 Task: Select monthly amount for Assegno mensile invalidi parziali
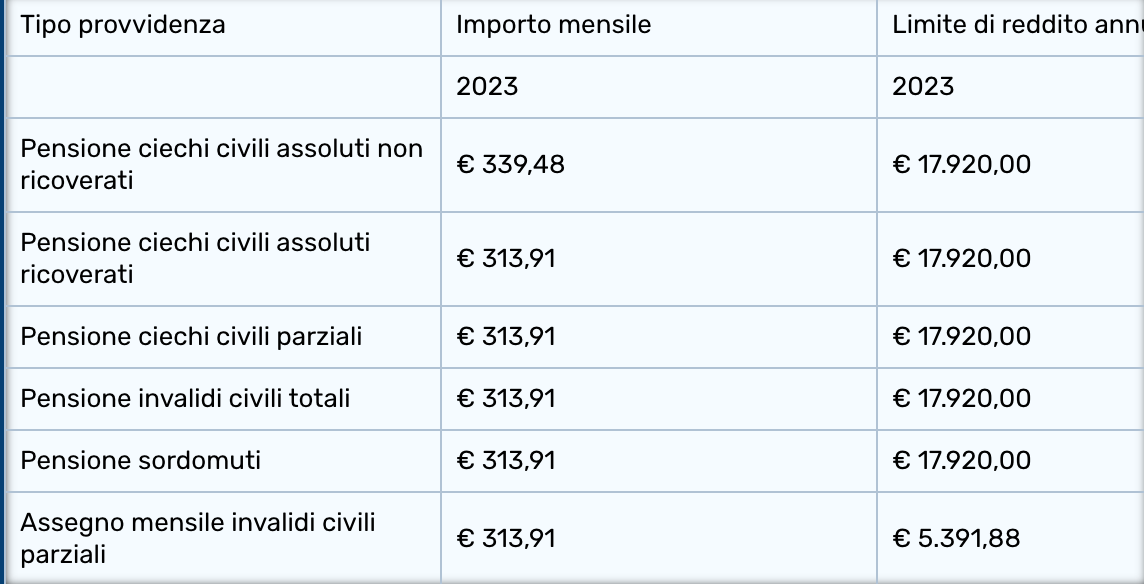coord(506,538)
